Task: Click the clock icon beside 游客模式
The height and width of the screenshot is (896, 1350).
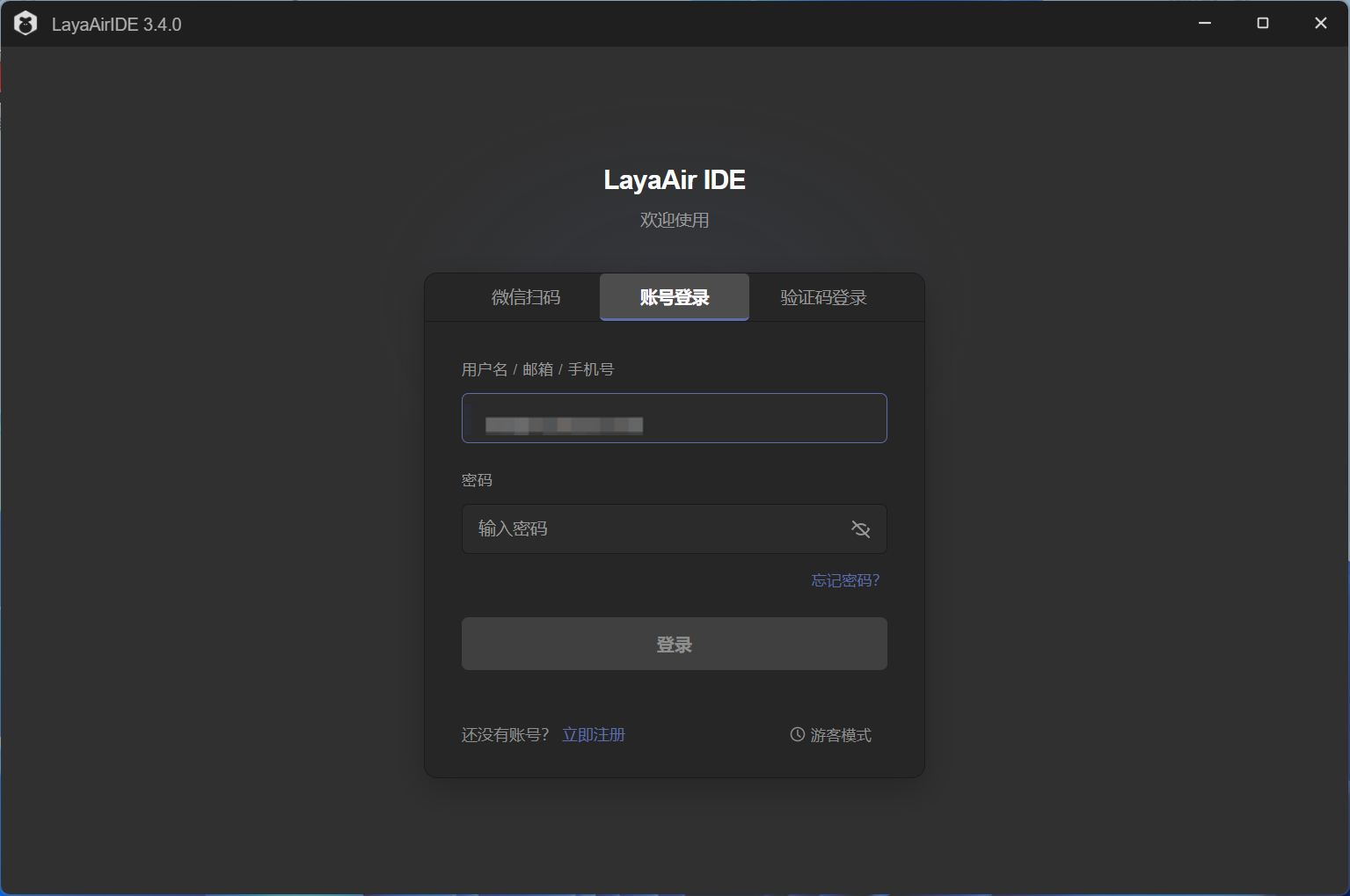Action: tap(797, 734)
